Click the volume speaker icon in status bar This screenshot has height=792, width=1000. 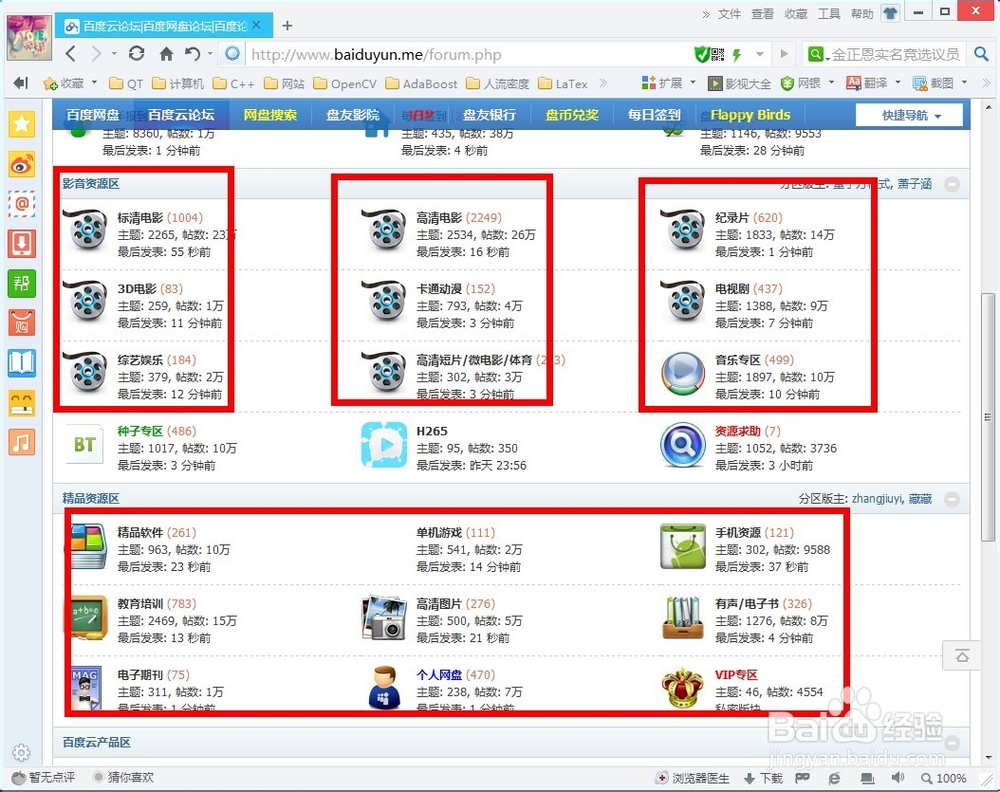898,778
